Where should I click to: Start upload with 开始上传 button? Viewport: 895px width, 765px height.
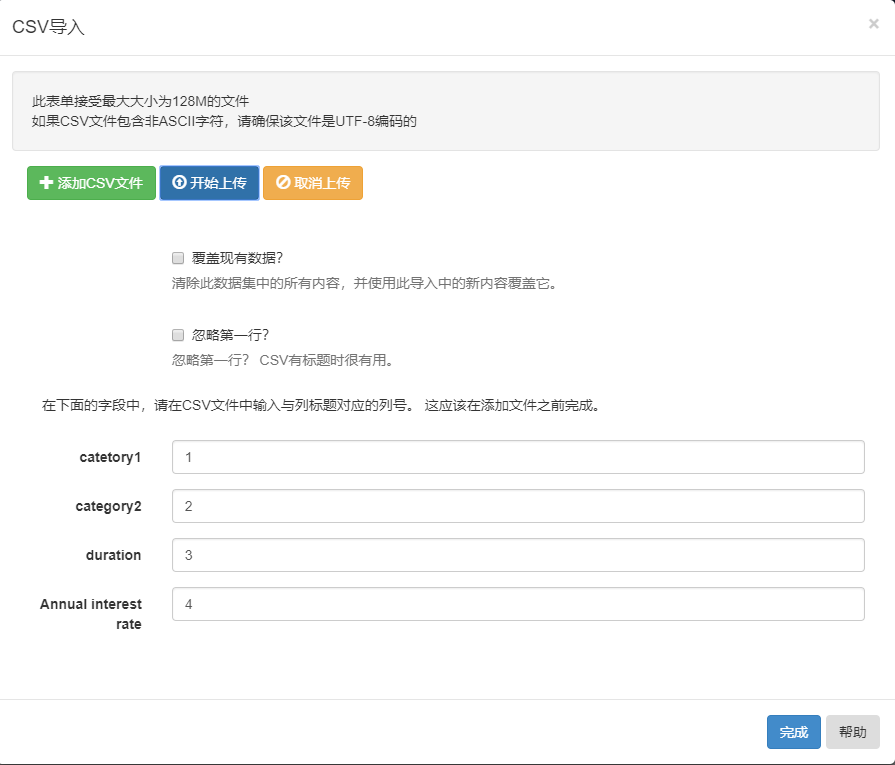[x=209, y=183]
